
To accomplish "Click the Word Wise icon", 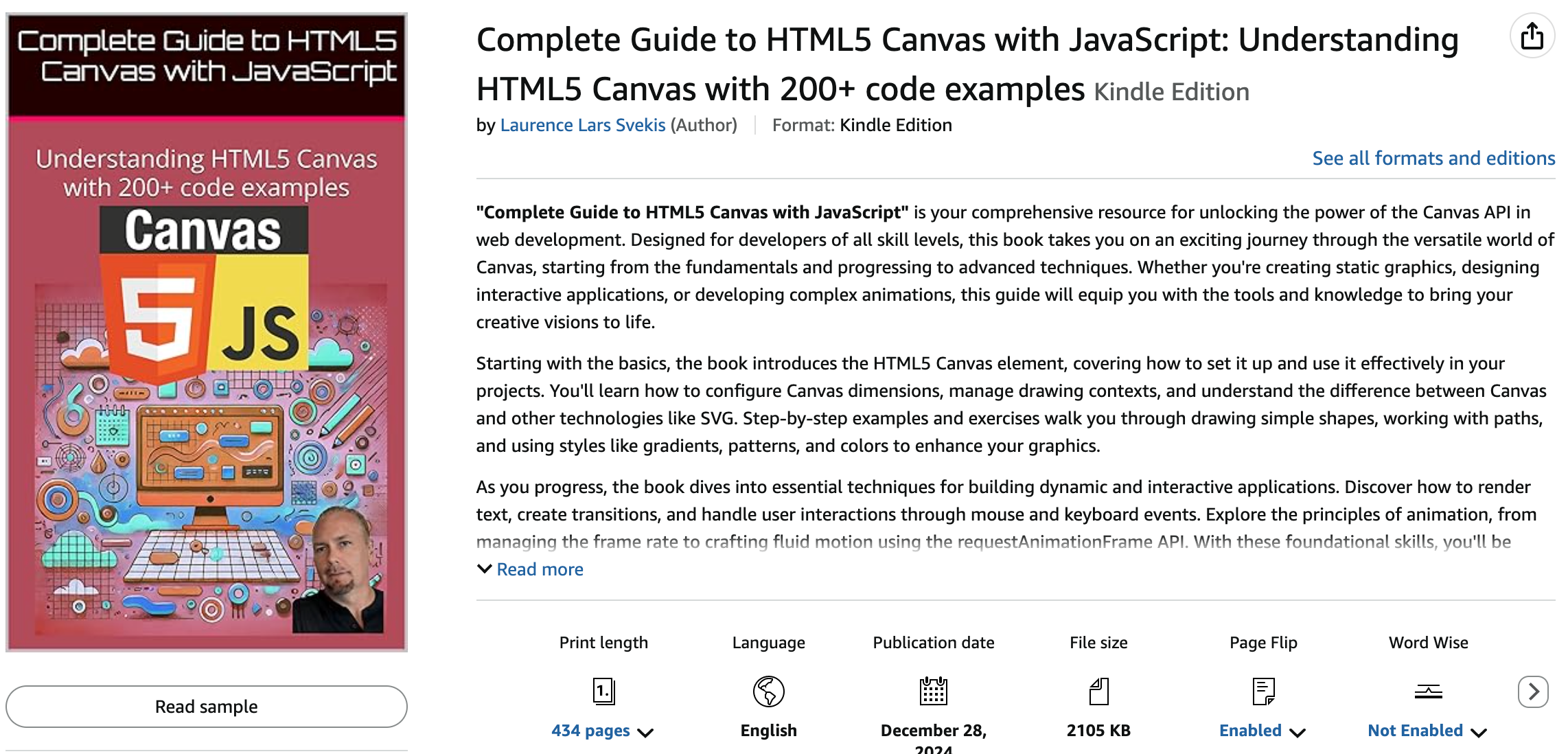I will coord(1428,691).
